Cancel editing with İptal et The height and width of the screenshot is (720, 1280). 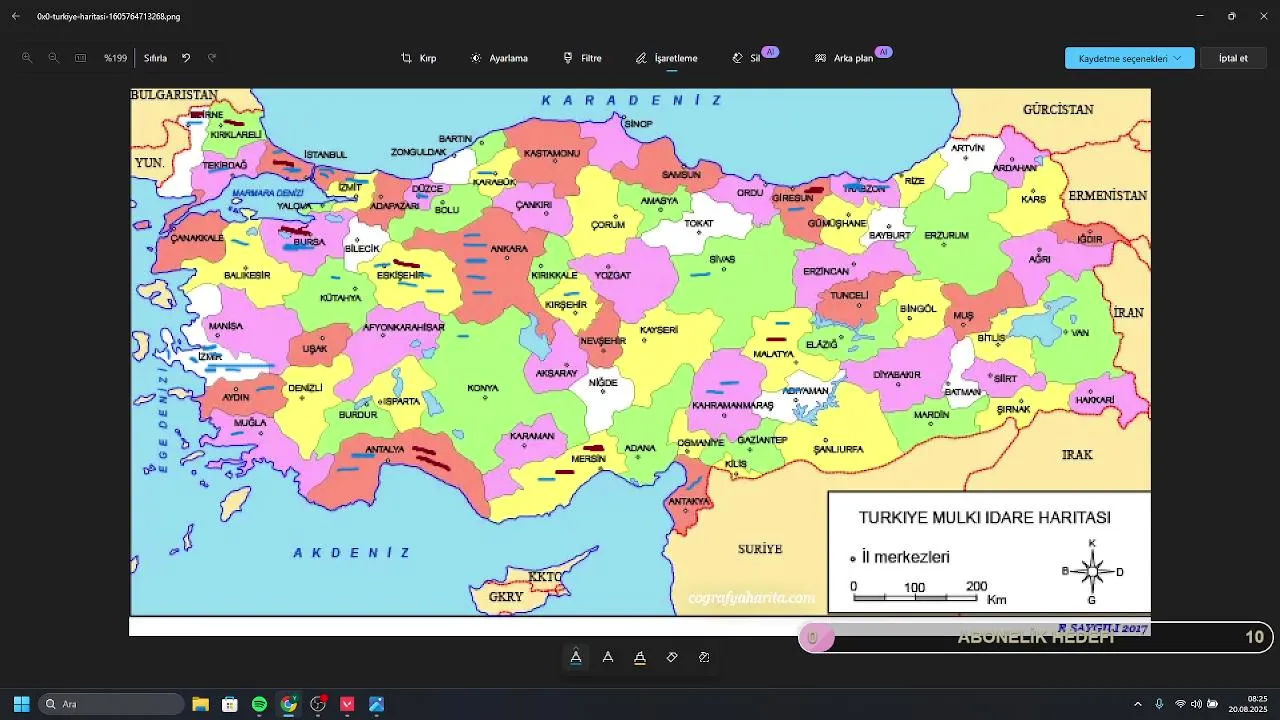coord(1233,58)
